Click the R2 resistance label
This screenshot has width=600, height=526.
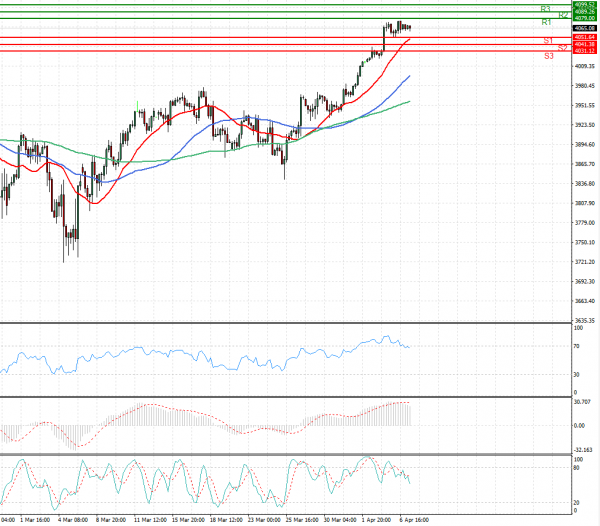point(563,15)
